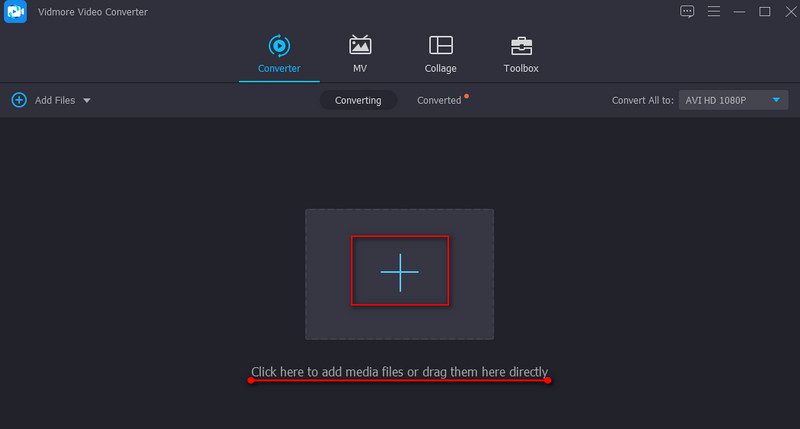Open the AVI HD 1080P format box
This screenshot has width=800, height=429.
point(720,101)
